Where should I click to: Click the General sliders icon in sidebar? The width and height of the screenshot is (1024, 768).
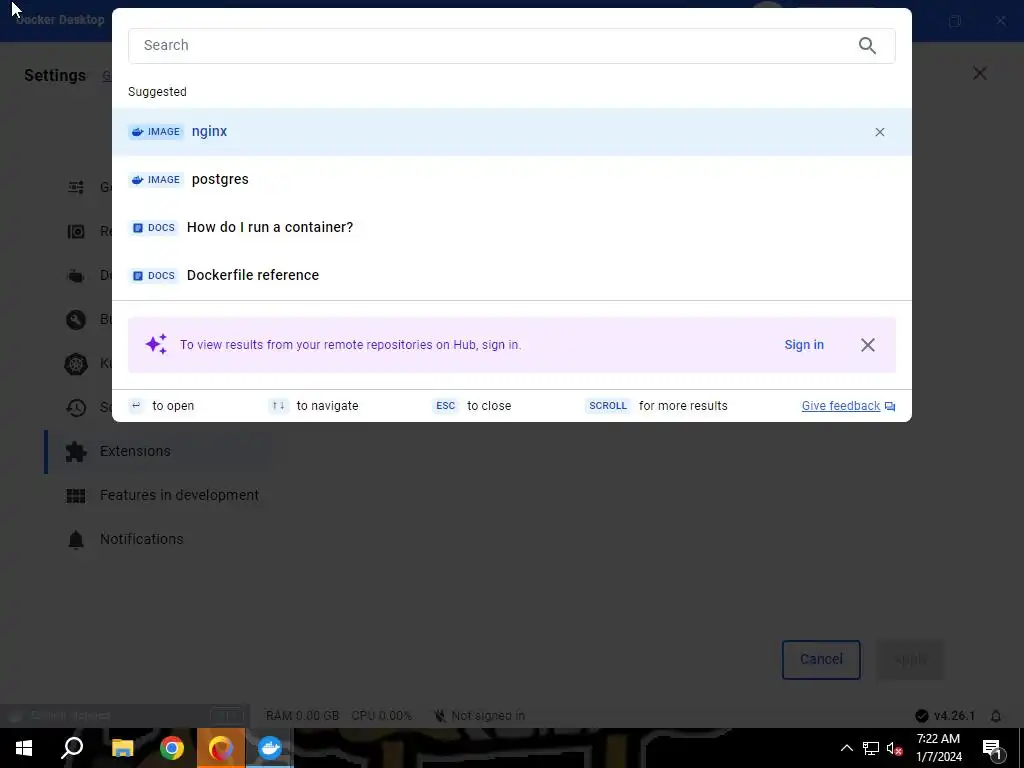pyautogui.click(x=76, y=187)
